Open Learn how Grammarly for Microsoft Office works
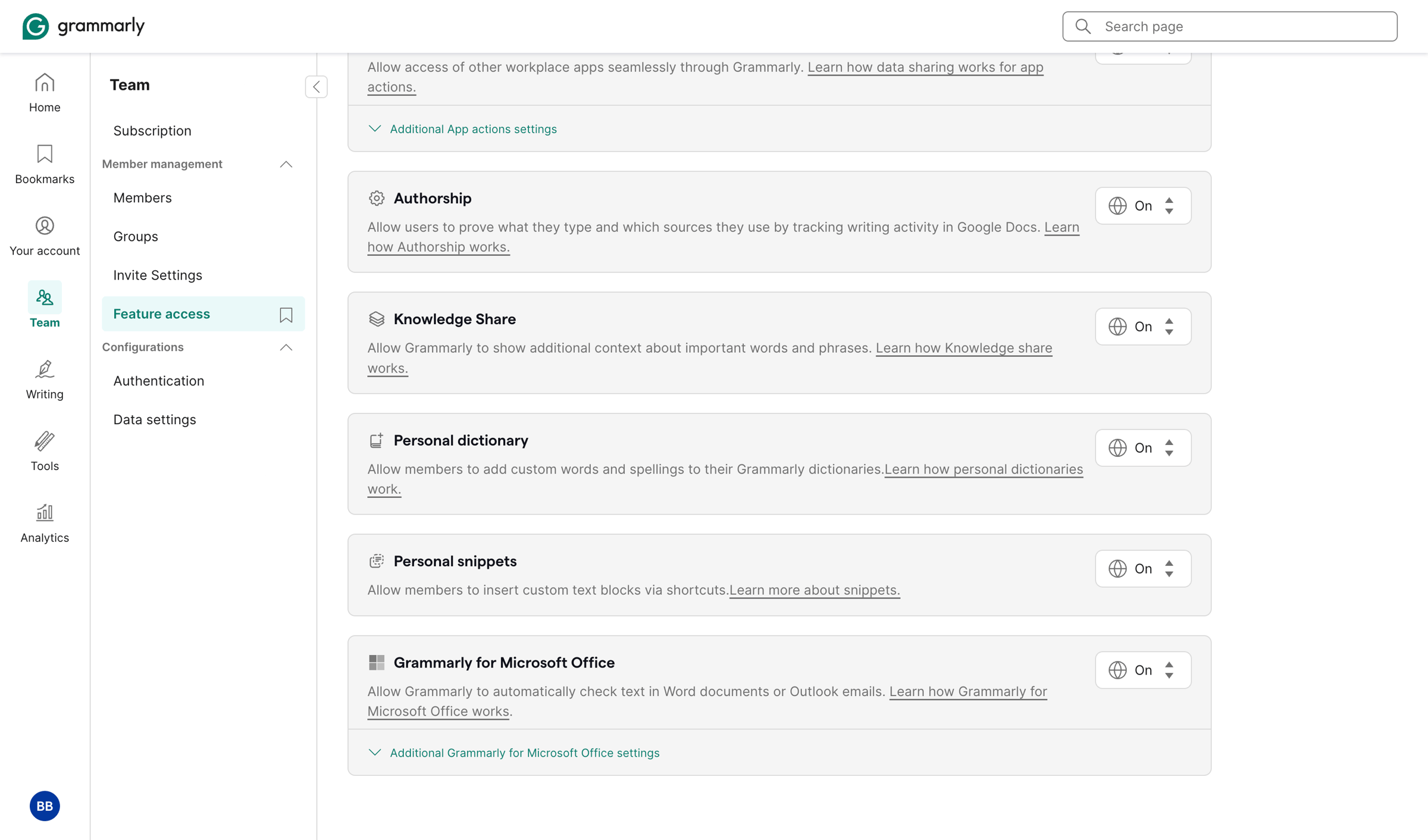Viewport: 1428px width, 840px height. 968,691
